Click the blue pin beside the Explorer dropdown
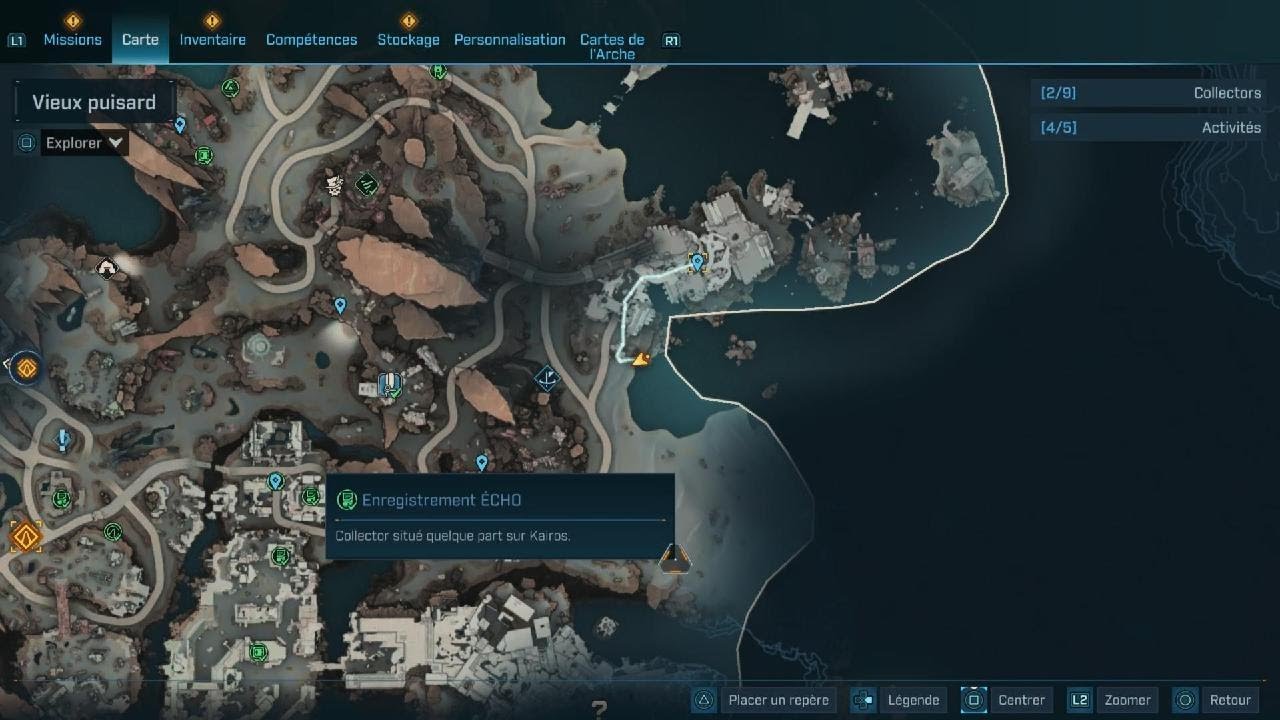 pos(180,125)
